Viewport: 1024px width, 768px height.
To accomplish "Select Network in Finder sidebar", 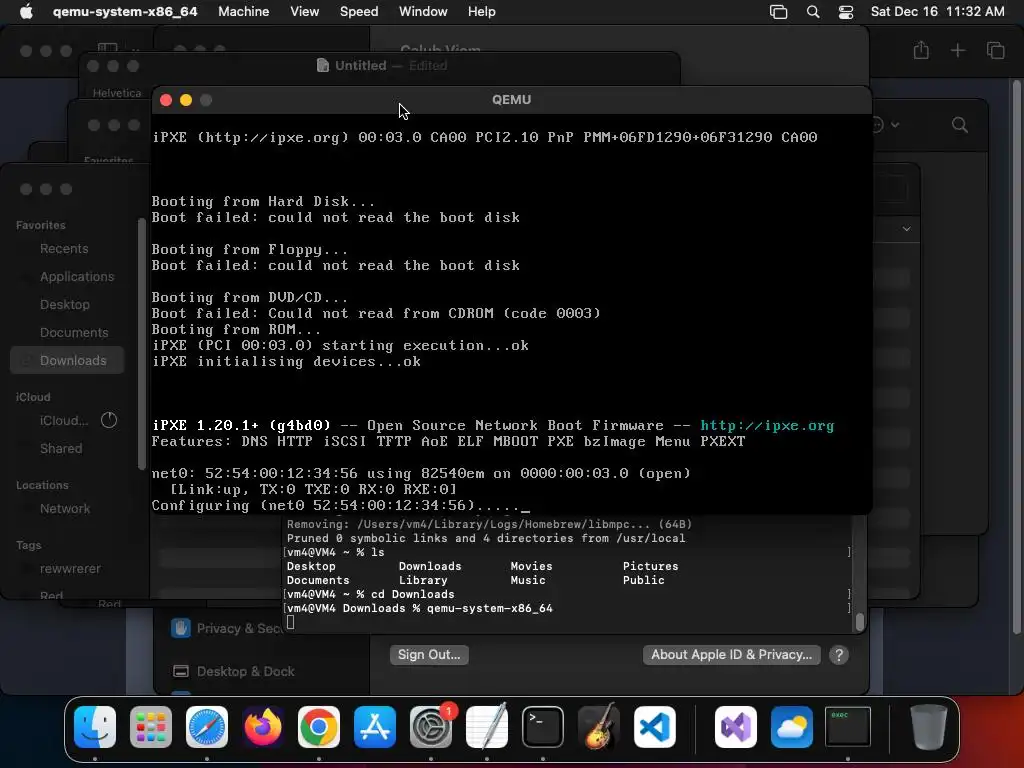I will click(x=65, y=508).
